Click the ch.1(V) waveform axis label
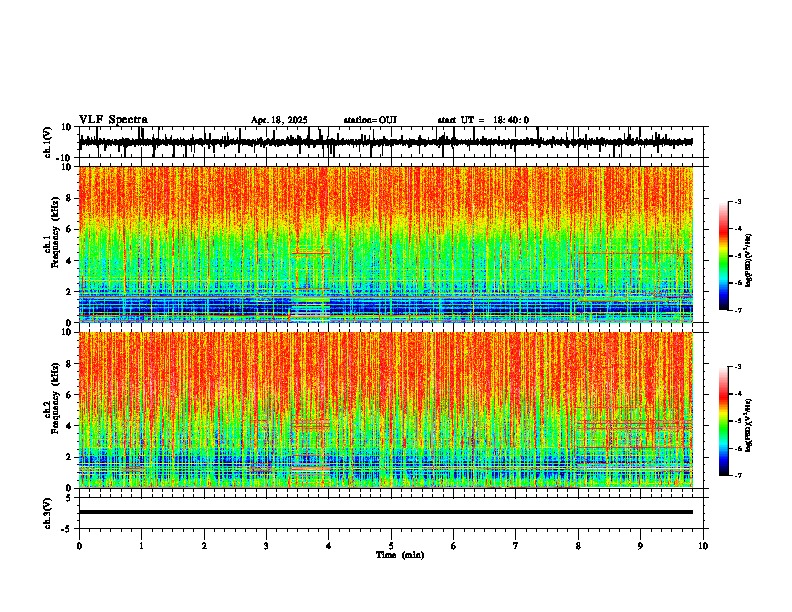 point(47,142)
